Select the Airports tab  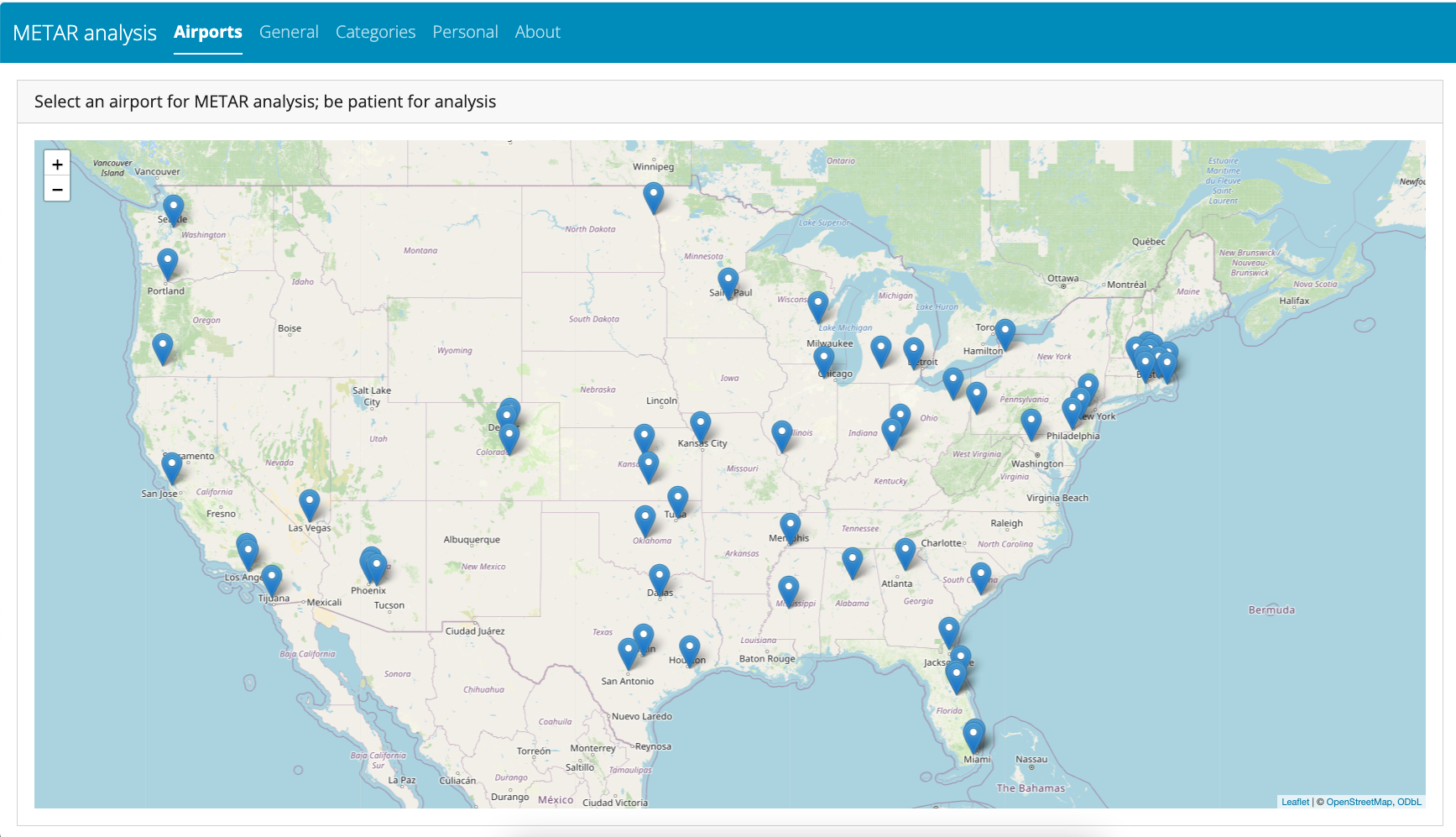click(x=207, y=32)
